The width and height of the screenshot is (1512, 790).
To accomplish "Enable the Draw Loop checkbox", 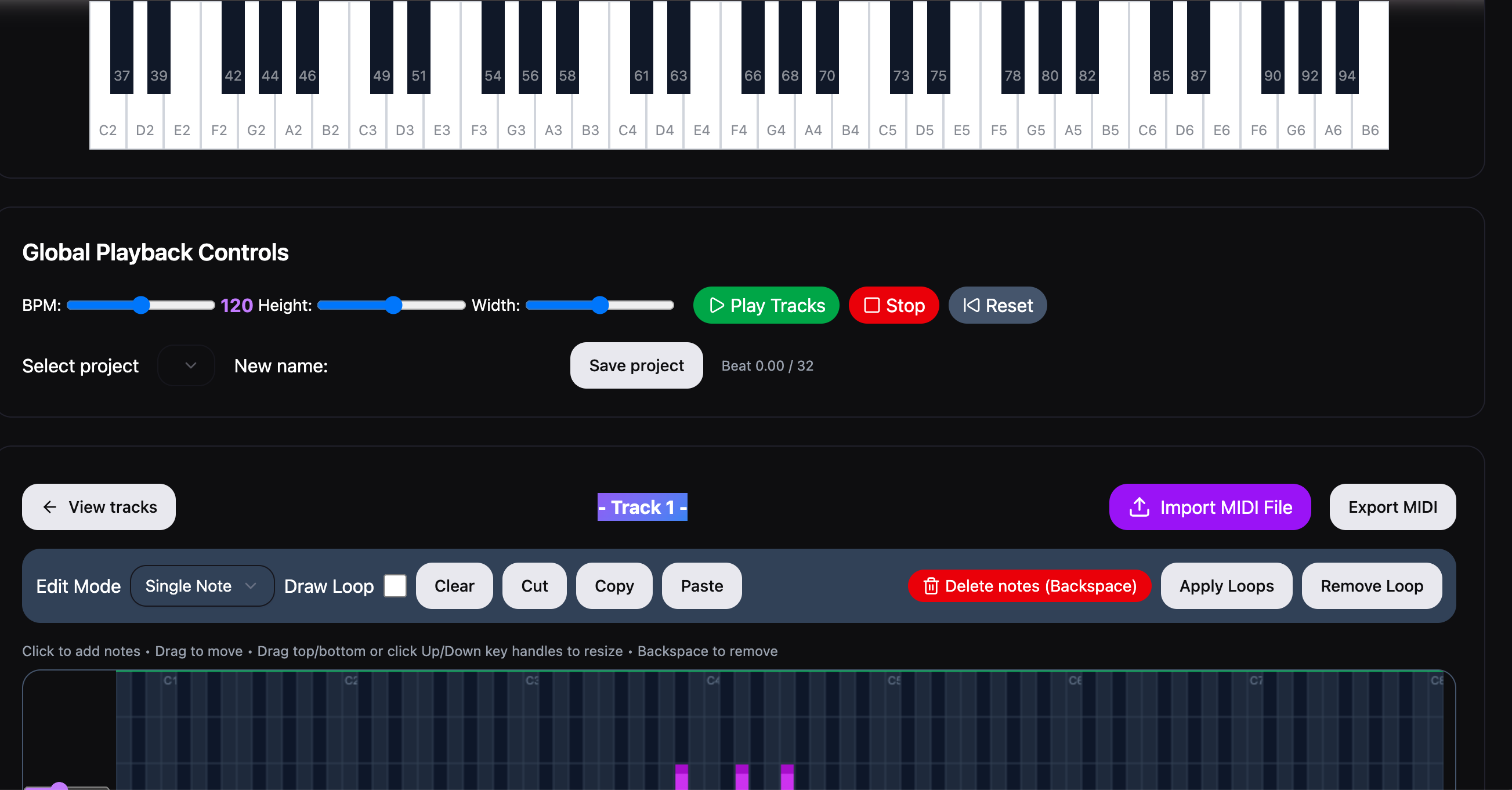I will [395, 586].
